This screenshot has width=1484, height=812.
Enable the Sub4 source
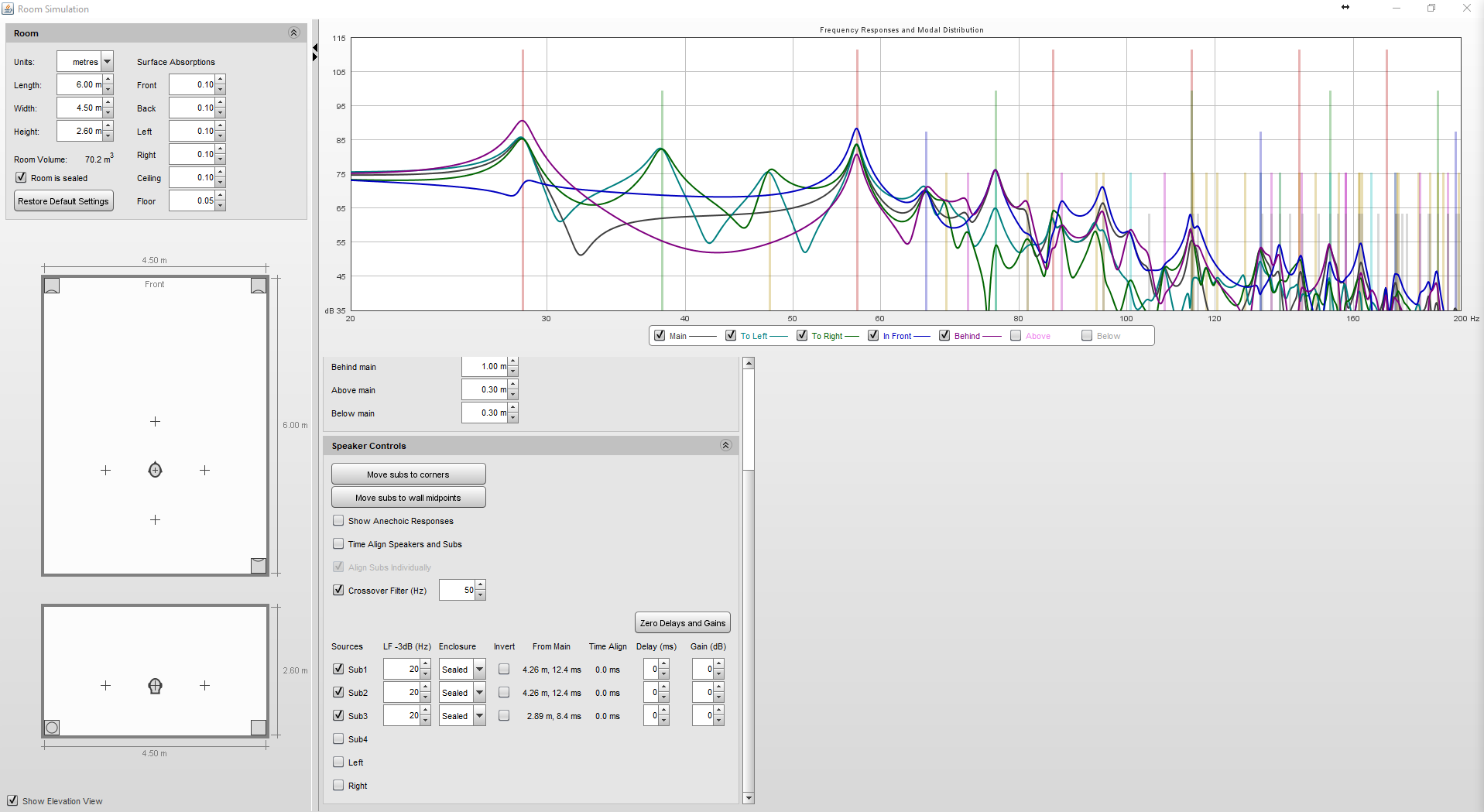(x=338, y=738)
